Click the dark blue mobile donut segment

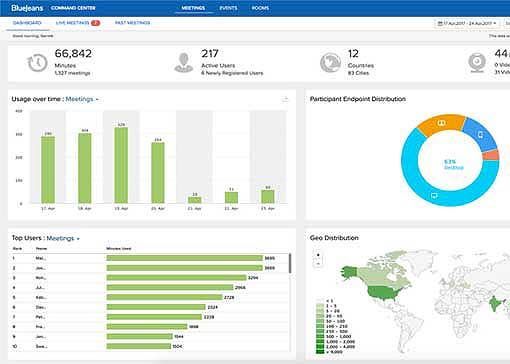(480, 135)
